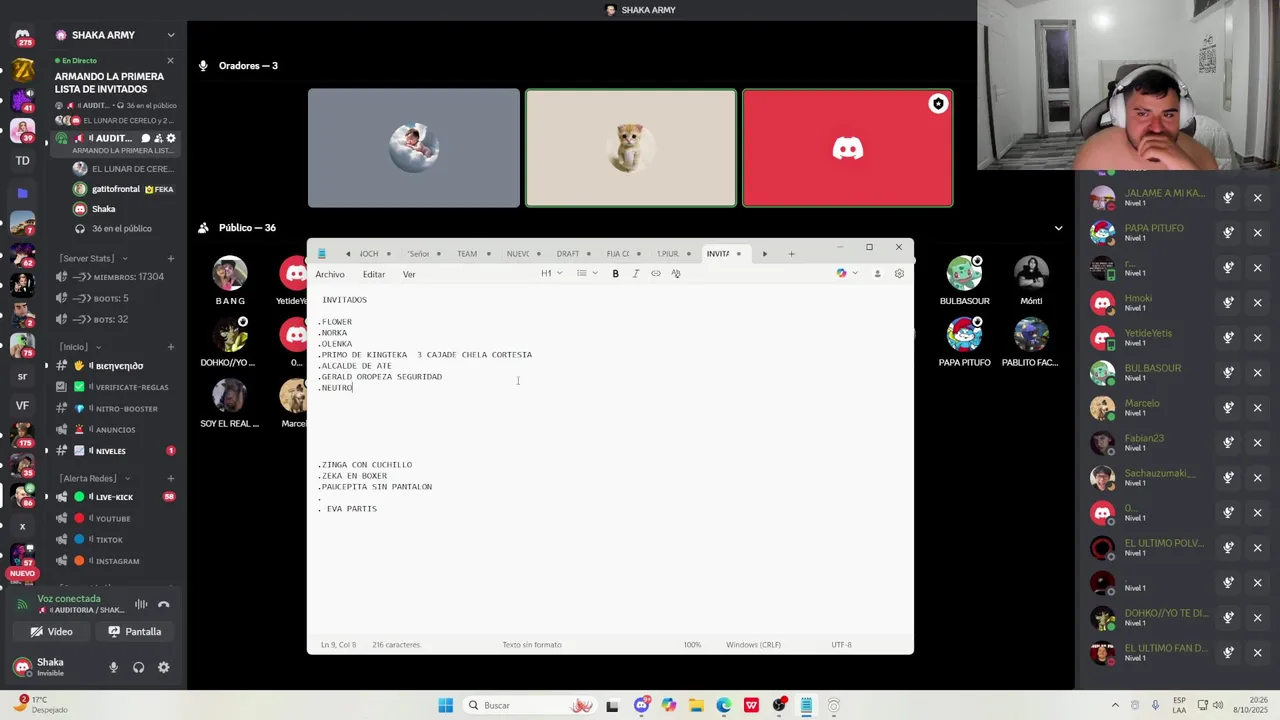
Task: Open Notepad account profile icon
Action: click(x=877, y=273)
